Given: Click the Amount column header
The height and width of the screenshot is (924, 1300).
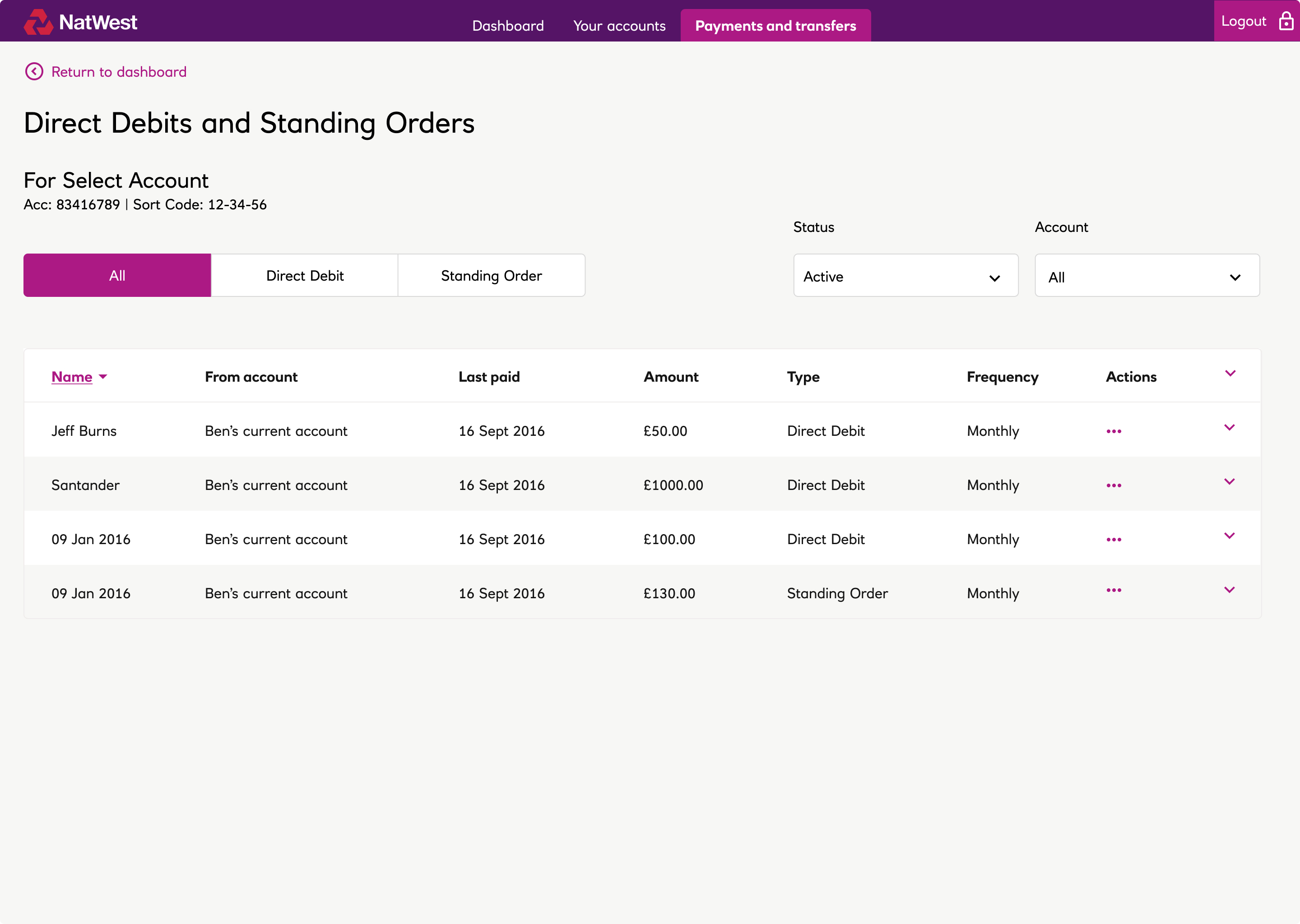Looking at the screenshot, I should coord(670,377).
